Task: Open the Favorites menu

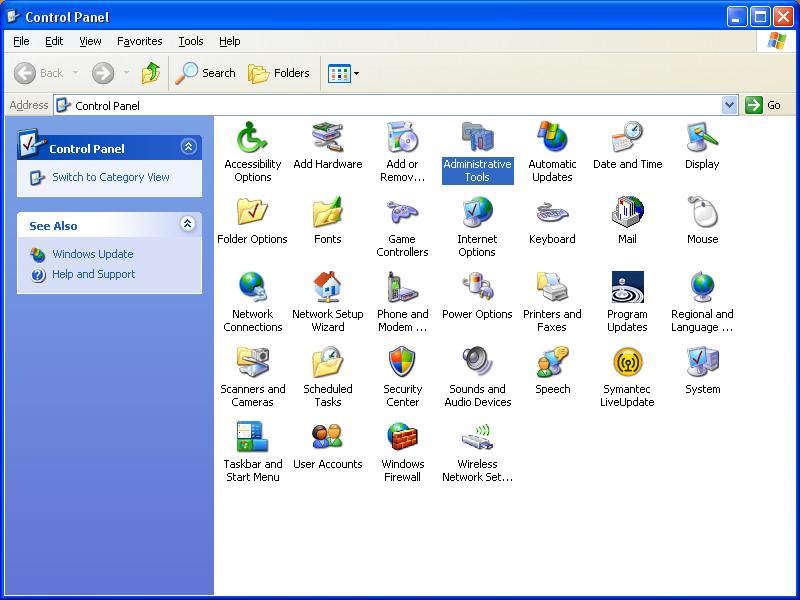Action: (139, 41)
